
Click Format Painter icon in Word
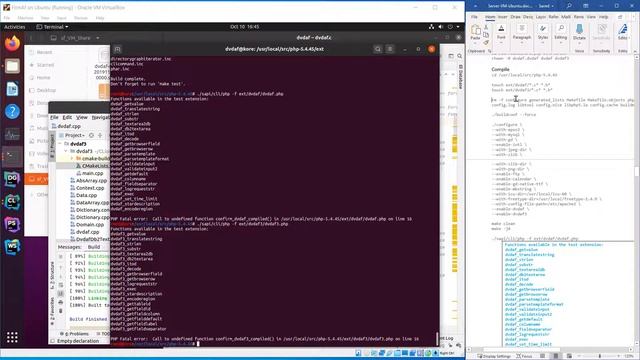tap(486, 42)
